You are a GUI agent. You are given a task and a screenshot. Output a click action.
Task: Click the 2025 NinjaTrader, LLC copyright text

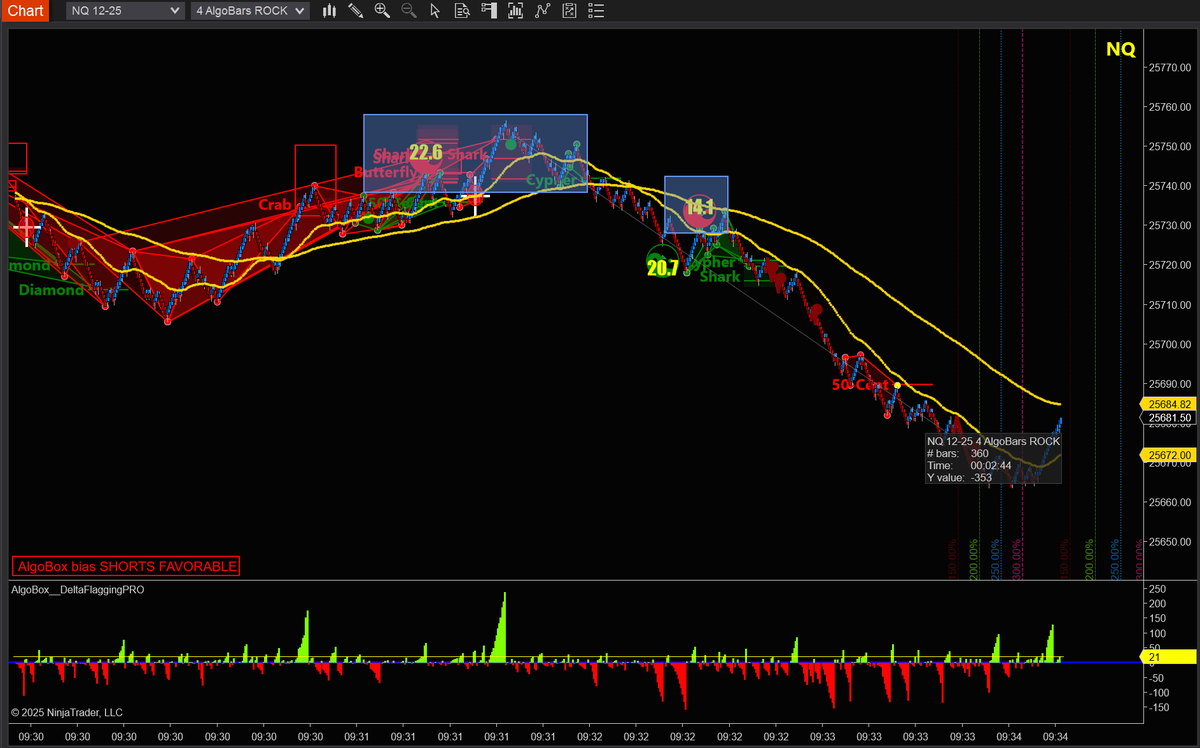click(66, 712)
